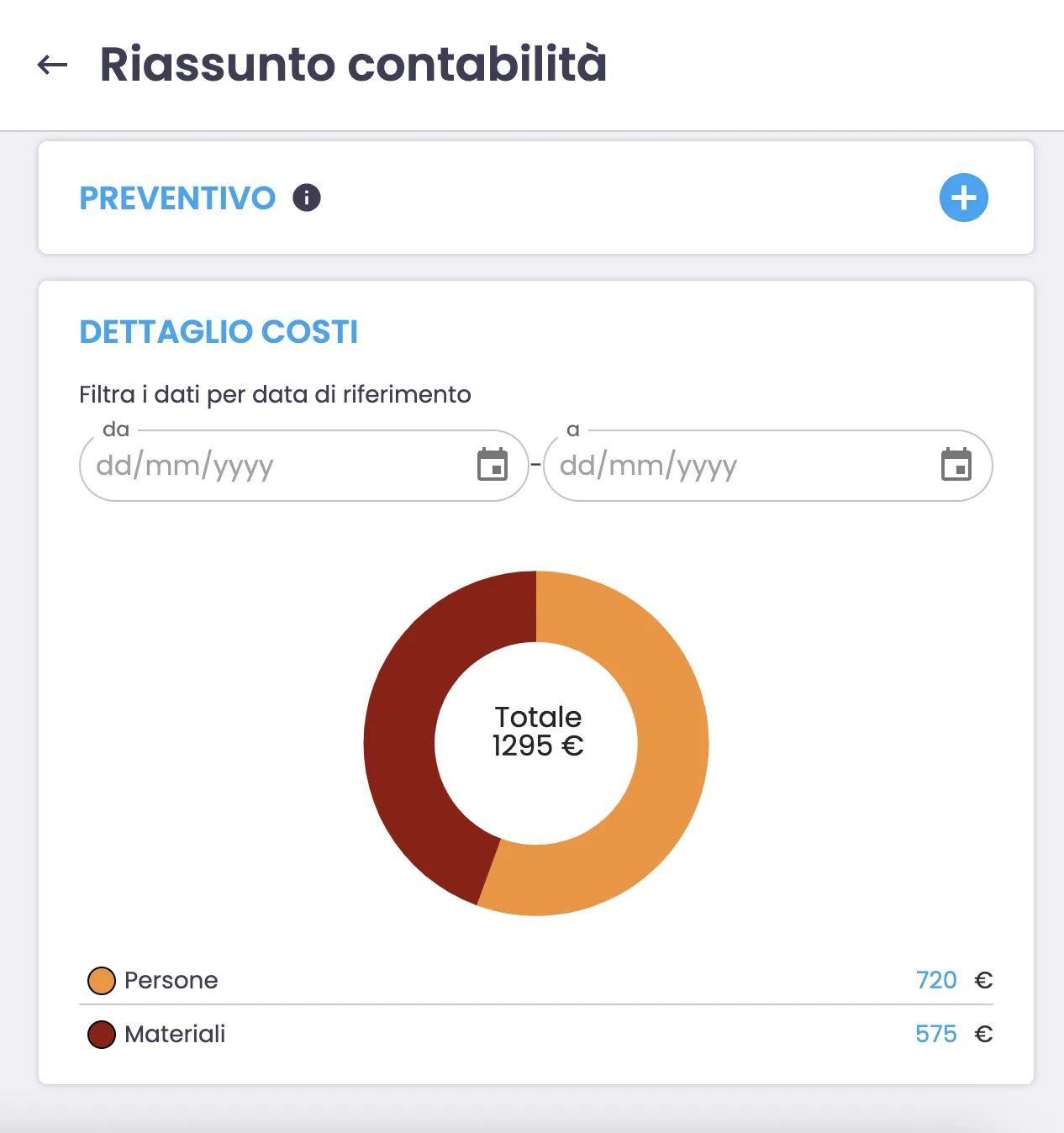The height and width of the screenshot is (1133, 1064).
Task: Click the euro symbol beside 720
Action: [983, 981]
